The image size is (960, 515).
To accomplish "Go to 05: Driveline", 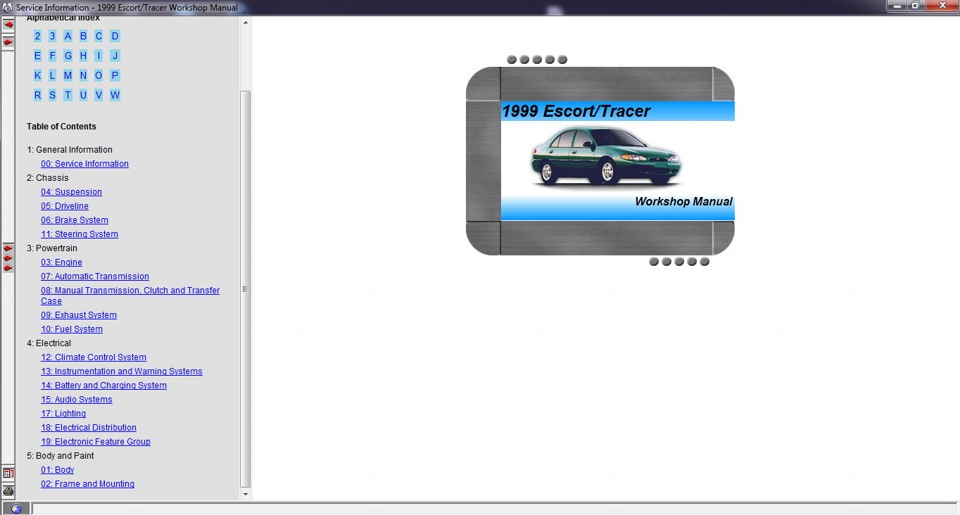I will pyautogui.click(x=64, y=206).
